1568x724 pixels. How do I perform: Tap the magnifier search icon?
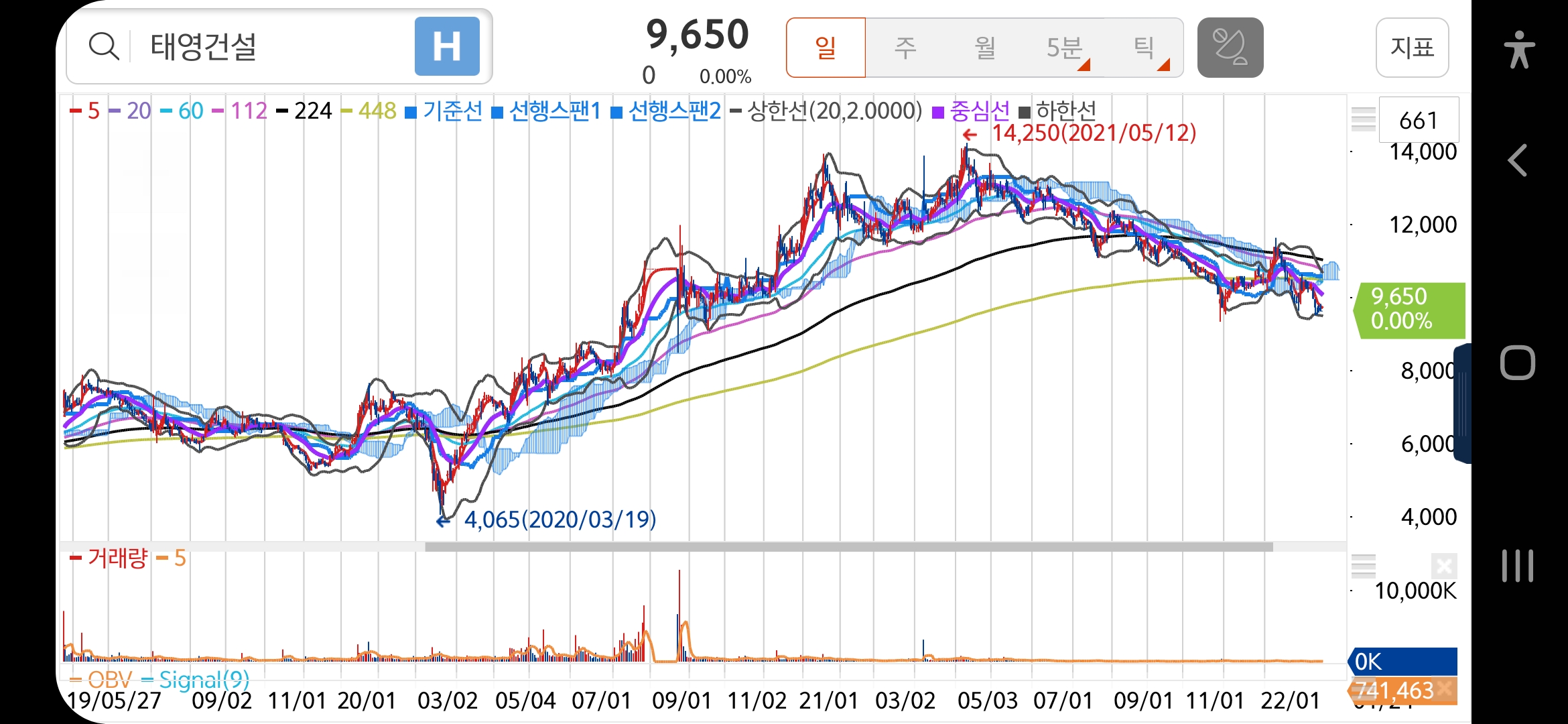tap(103, 46)
